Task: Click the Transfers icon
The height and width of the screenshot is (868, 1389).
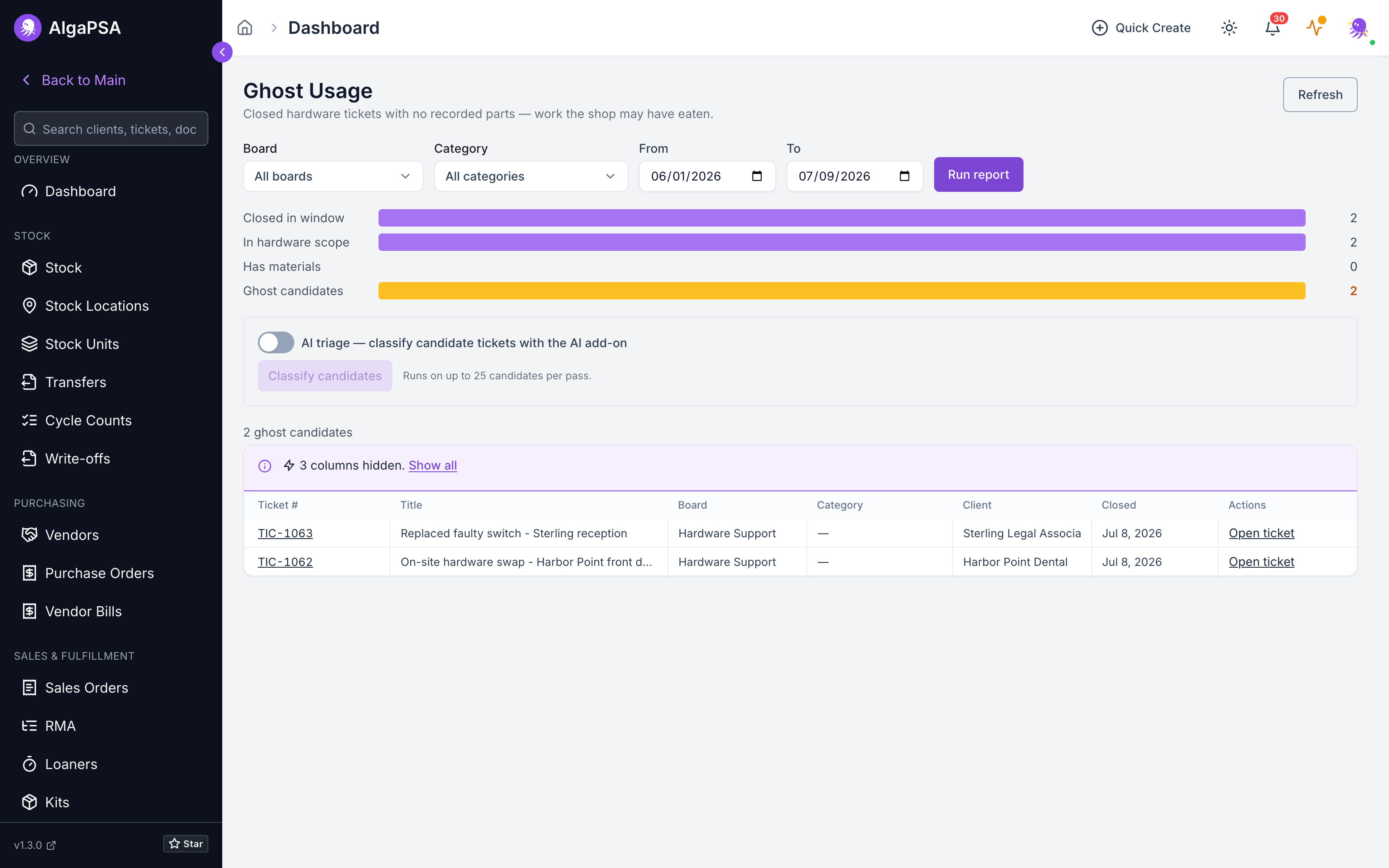Action: 29,382
